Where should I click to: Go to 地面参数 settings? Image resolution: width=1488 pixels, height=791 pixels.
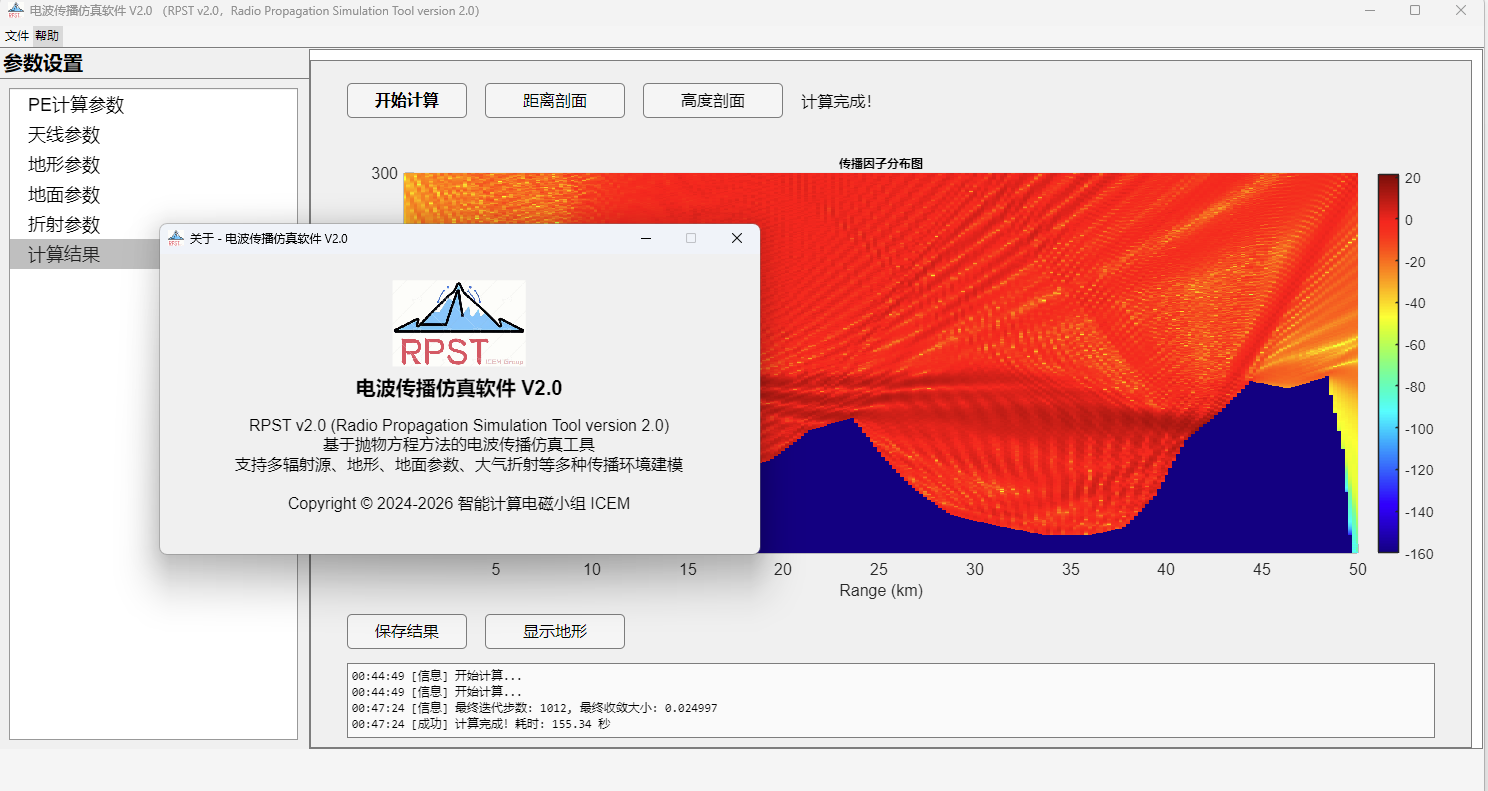[x=64, y=195]
